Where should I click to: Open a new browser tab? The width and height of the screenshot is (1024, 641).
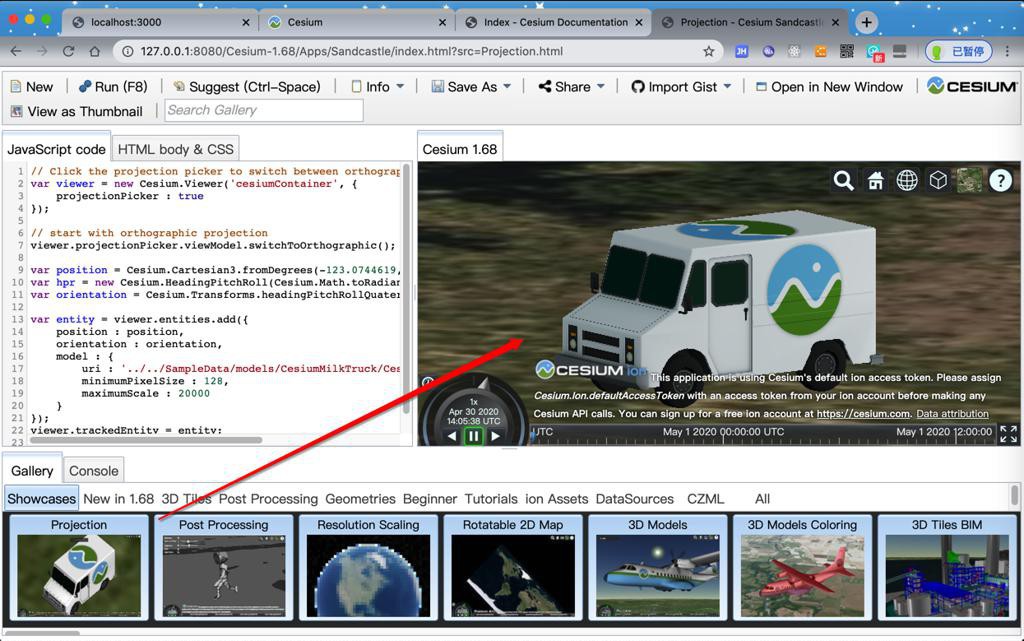click(x=866, y=22)
